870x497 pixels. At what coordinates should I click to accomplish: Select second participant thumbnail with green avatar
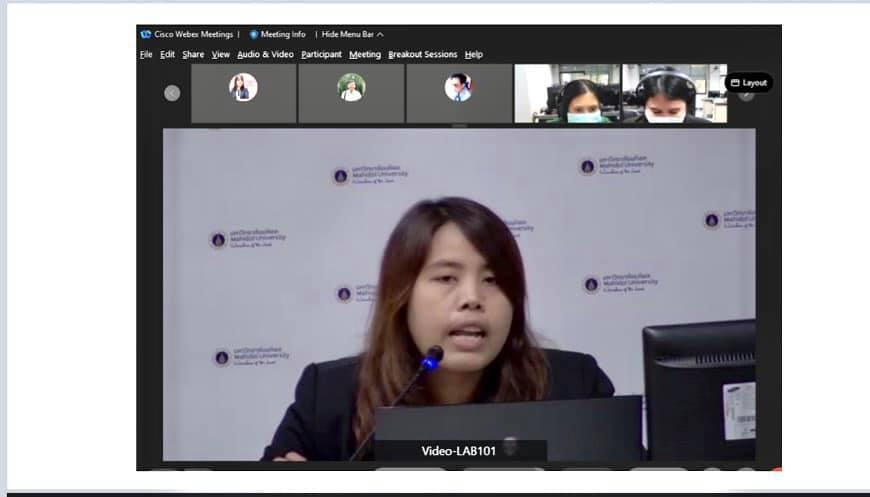coord(351,93)
